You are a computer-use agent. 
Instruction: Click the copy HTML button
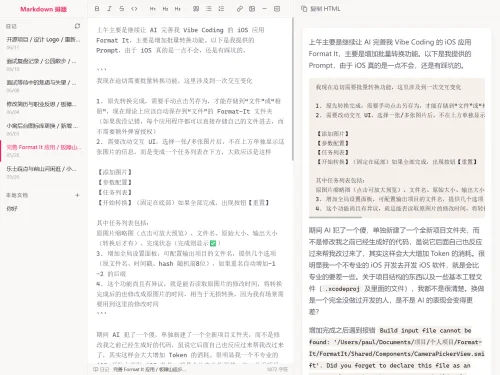coord(321,9)
